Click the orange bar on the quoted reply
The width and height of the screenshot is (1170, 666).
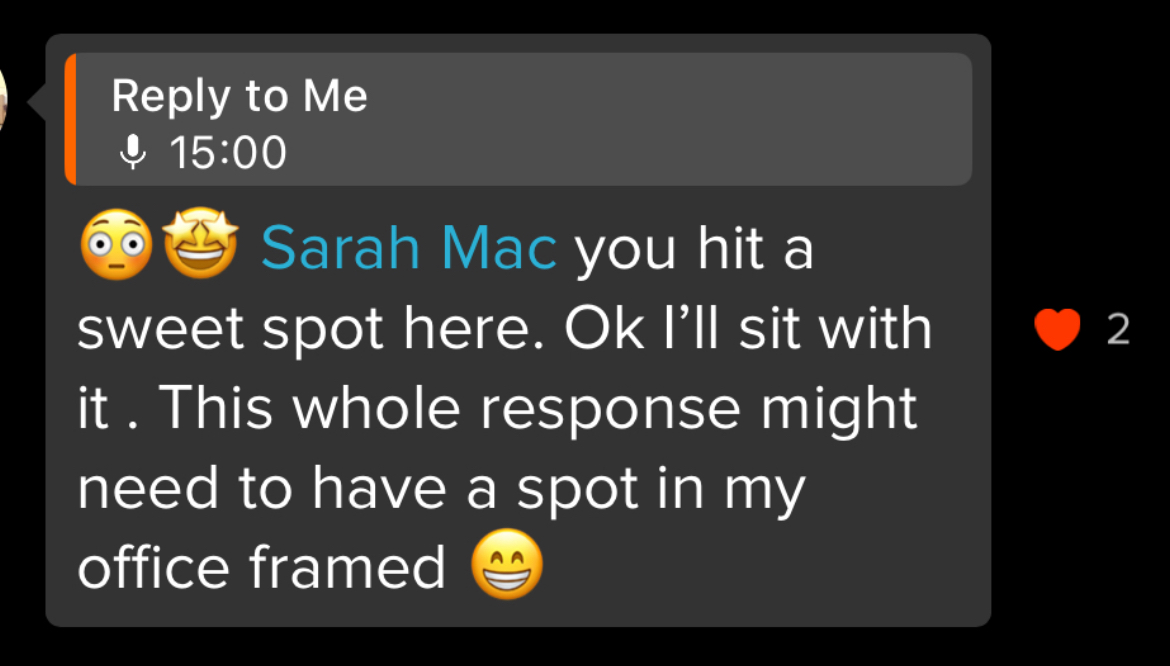[70, 119]
